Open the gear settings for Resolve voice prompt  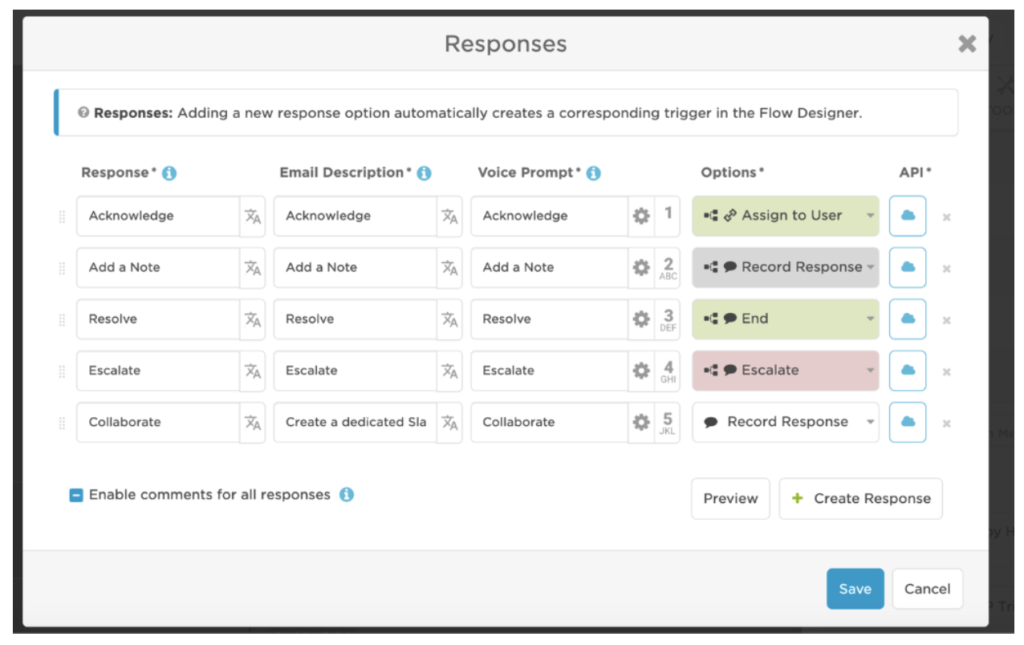tap(642, 319)
